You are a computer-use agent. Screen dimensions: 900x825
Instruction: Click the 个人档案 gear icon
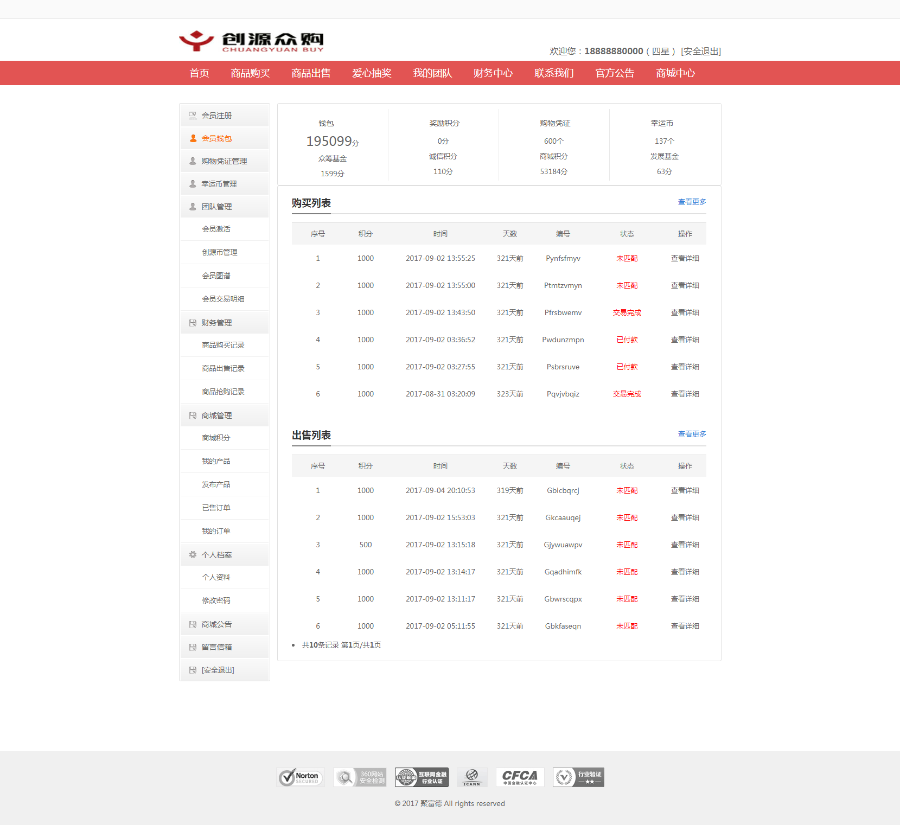click(x=193, y=555)
